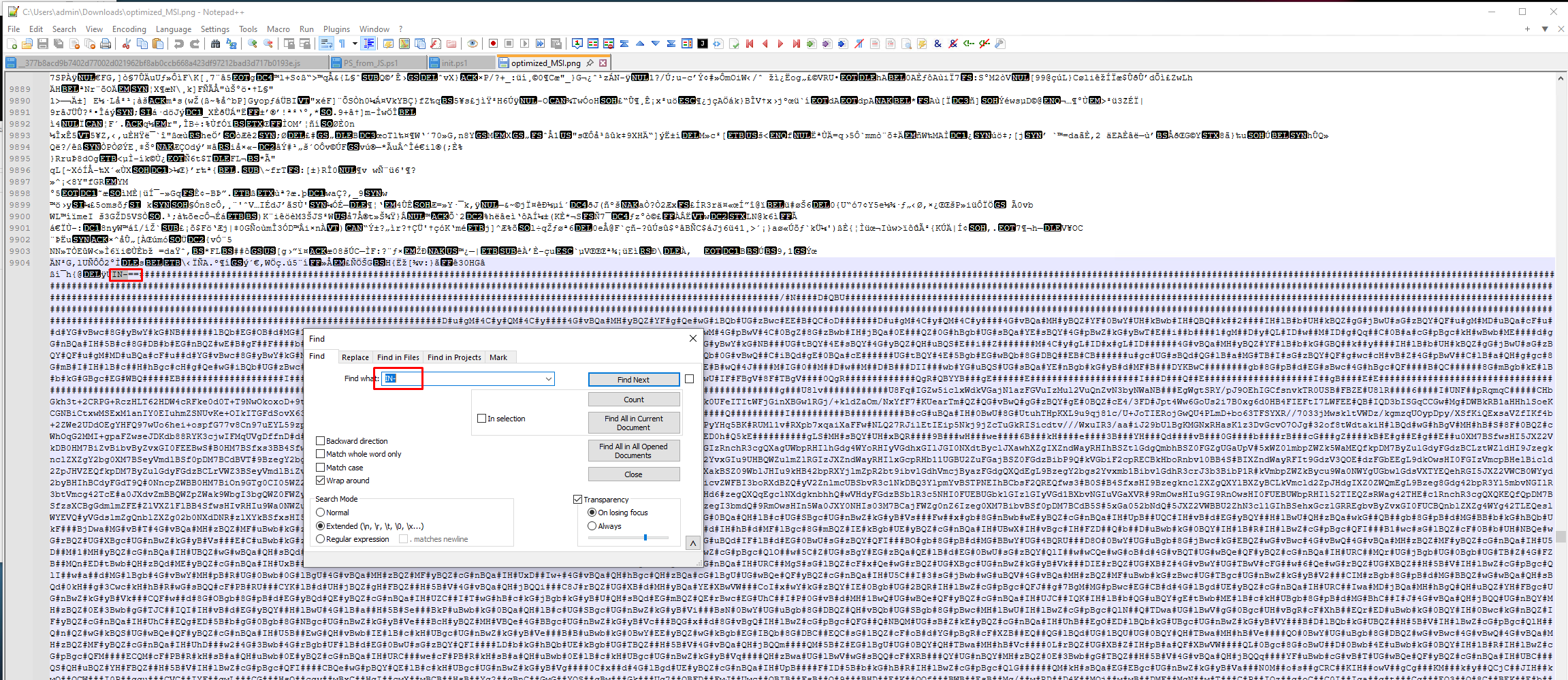
Task: Start macro recording with red dot icon
Action: coord(494,44)
